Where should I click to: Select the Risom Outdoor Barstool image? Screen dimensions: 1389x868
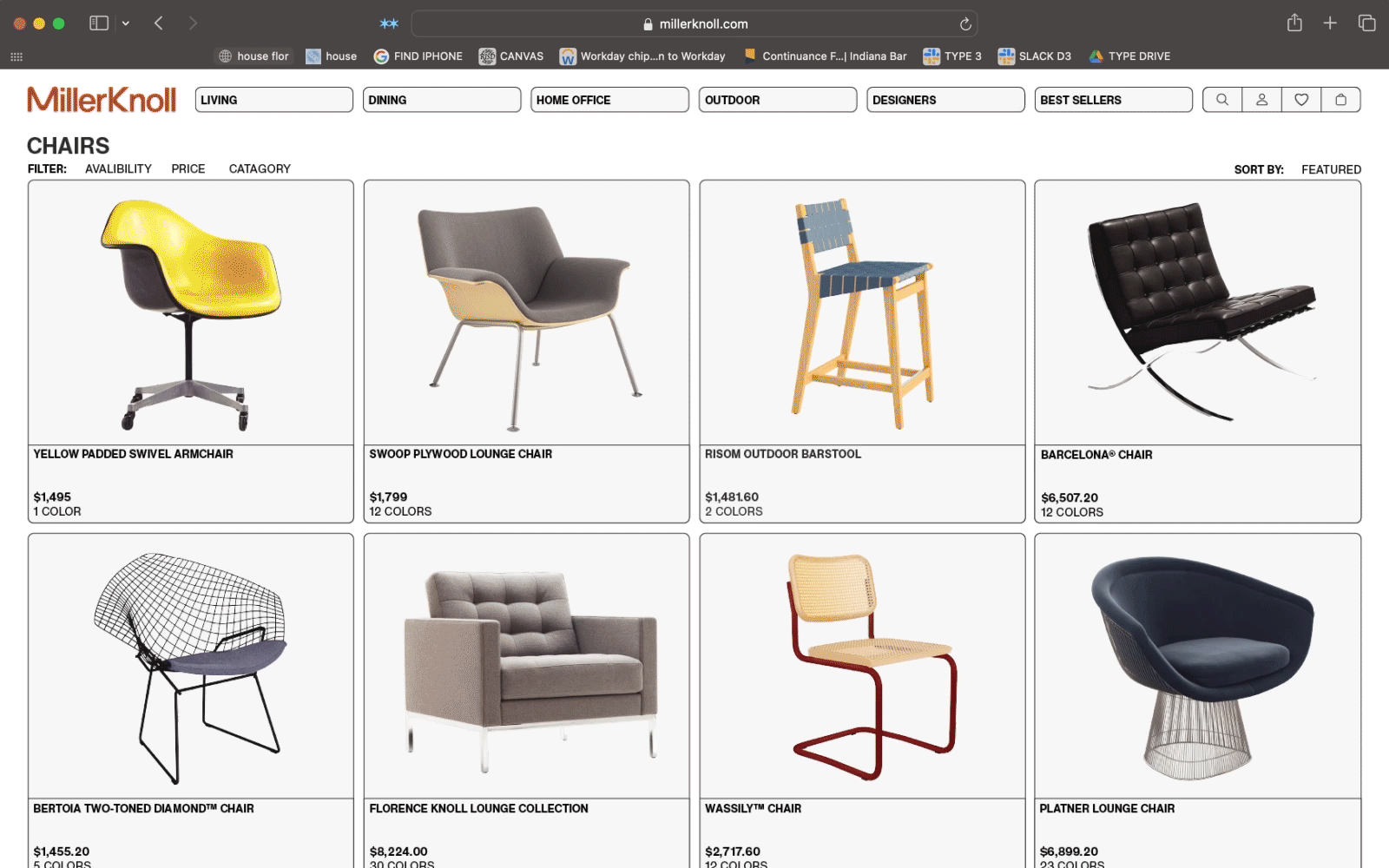[862, 312]
